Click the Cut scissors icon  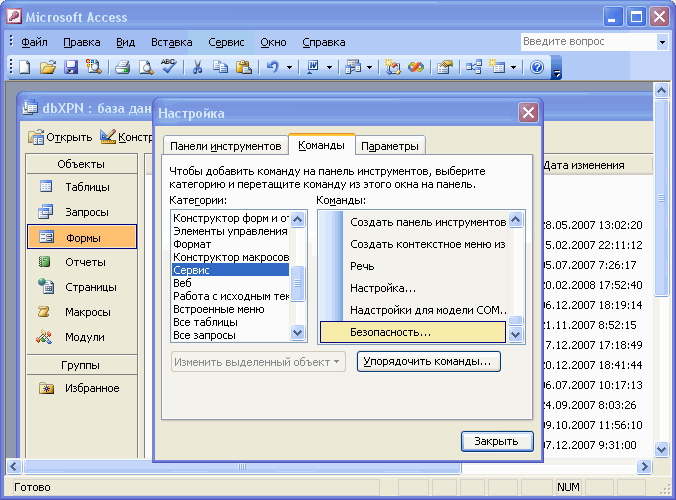tap(197, 67)
